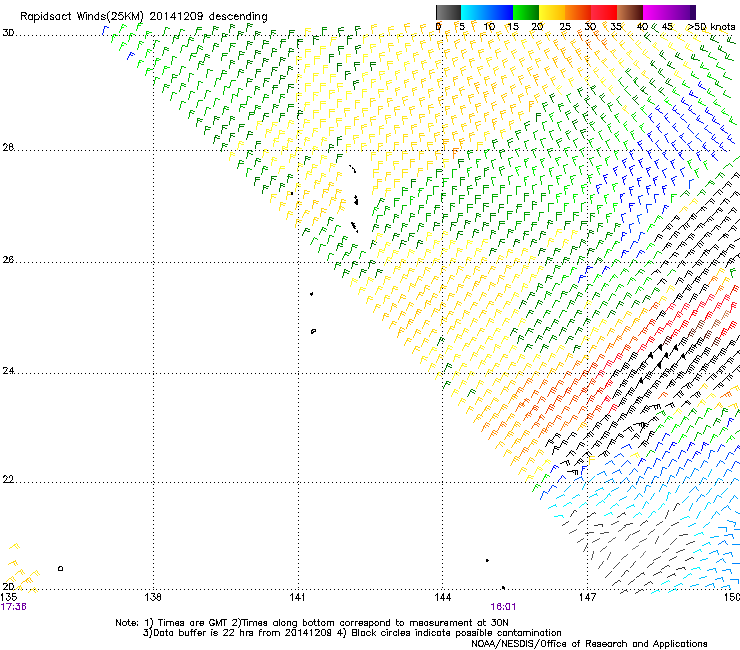
Task: Click the island outline near 141E 25N
Action: click(313, 331)
